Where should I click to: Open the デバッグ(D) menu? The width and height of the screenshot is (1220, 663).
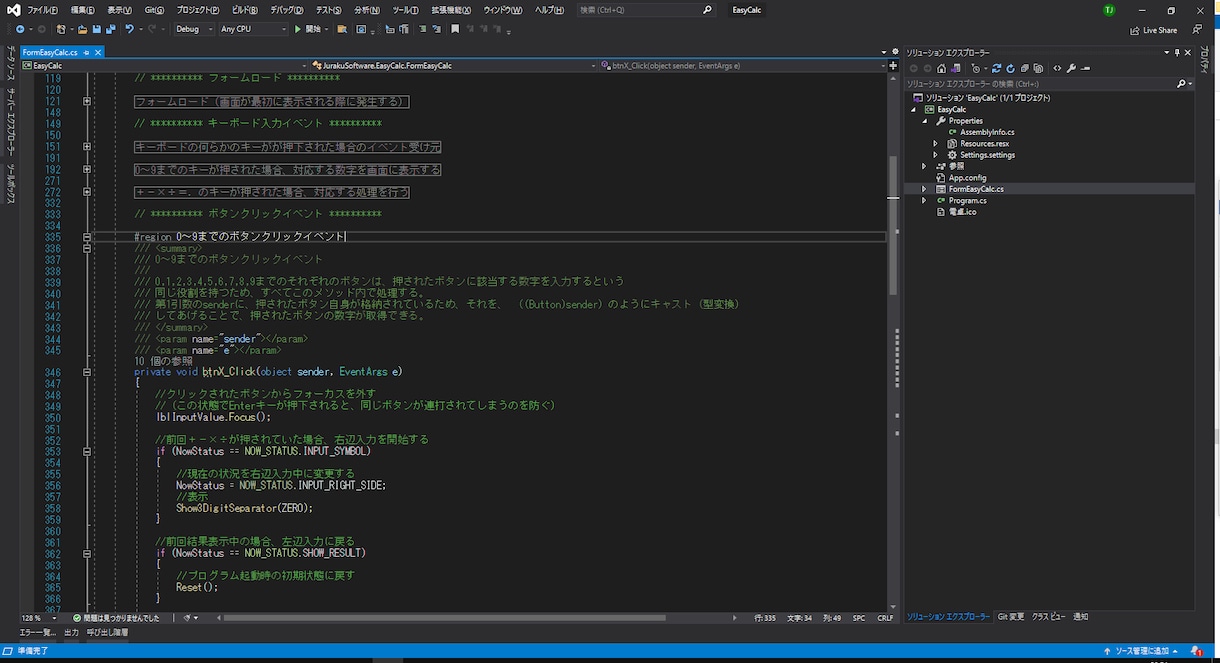[x=287, y=10]
